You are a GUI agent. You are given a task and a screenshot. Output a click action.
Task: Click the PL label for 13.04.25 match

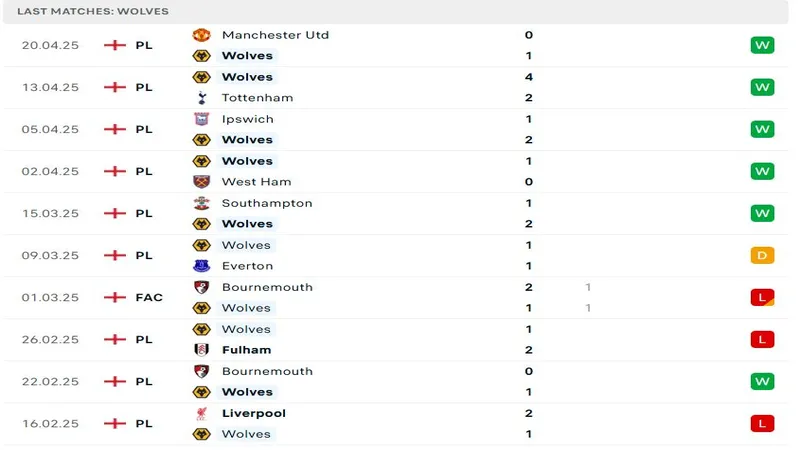click(x=144, y=87)
